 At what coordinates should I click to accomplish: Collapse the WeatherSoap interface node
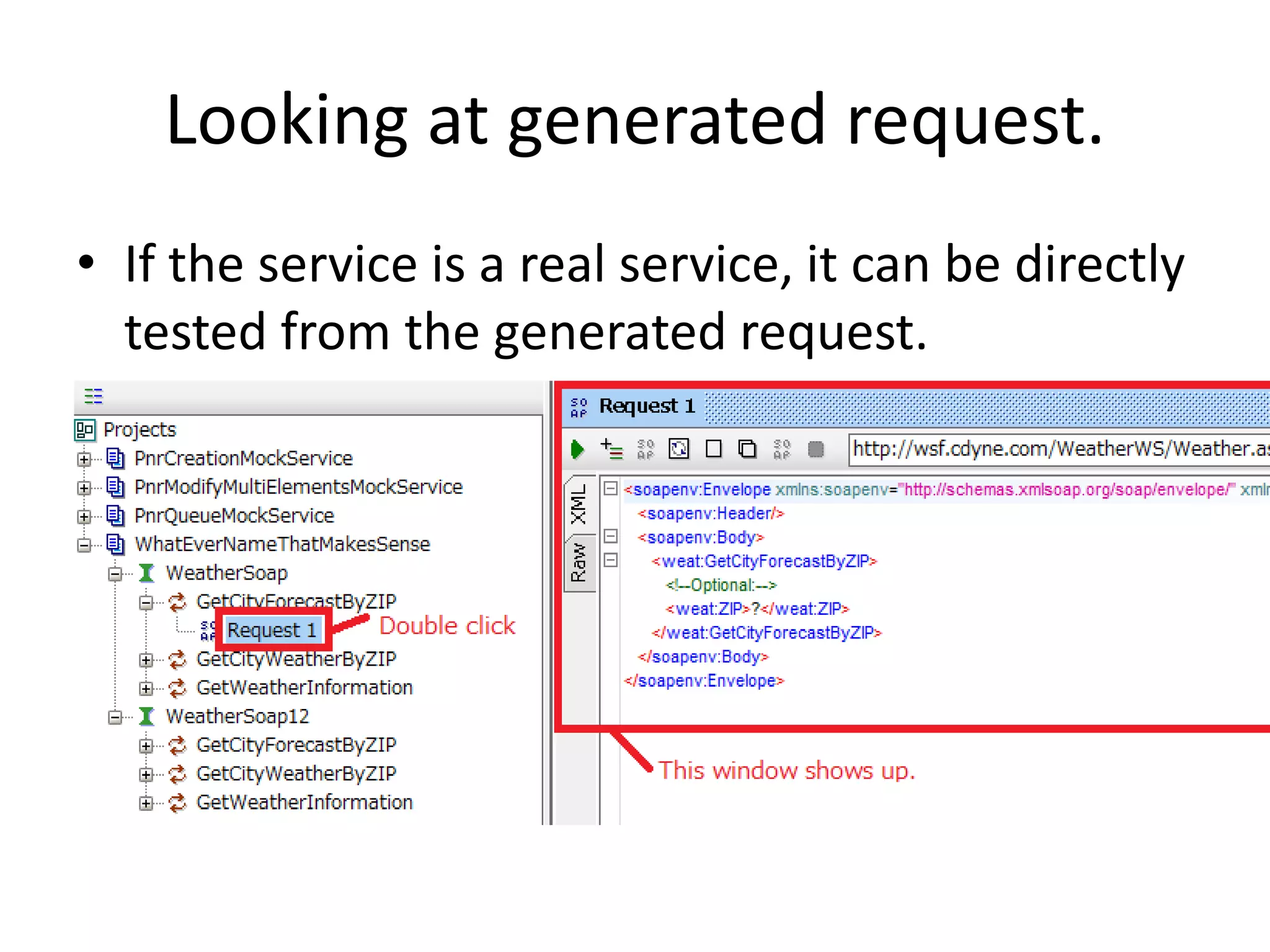tap(115, 574)
